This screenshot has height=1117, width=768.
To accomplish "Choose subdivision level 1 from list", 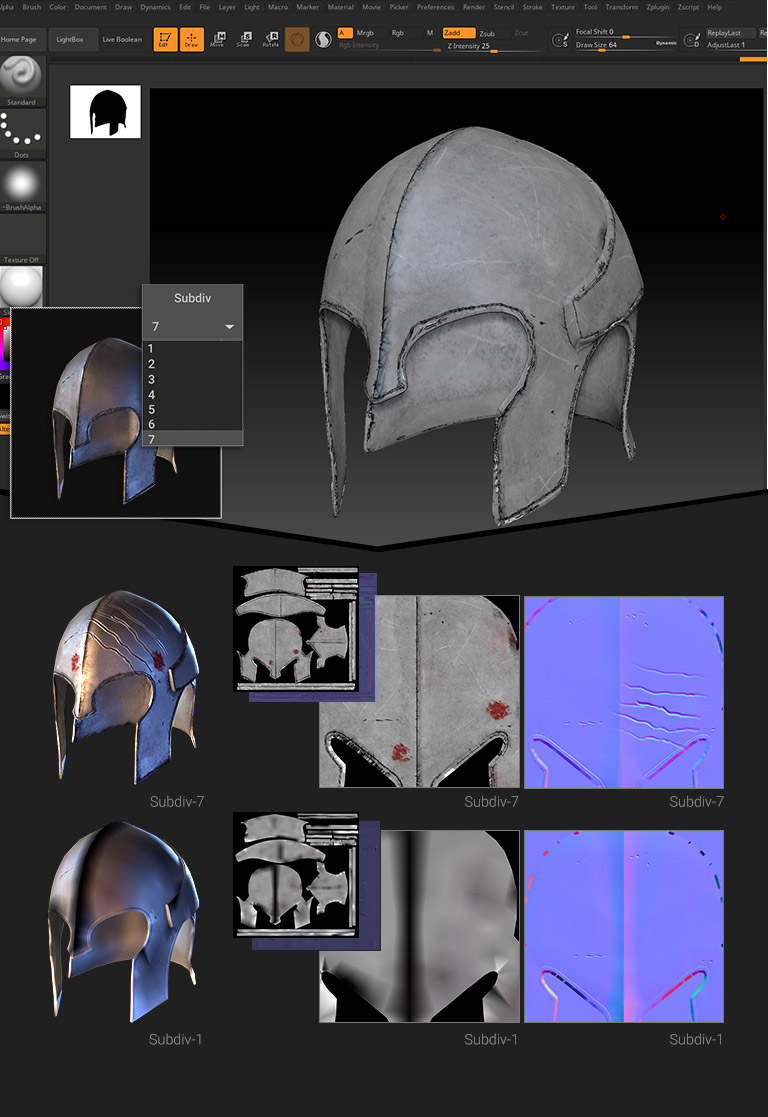I will pos(150,349).
